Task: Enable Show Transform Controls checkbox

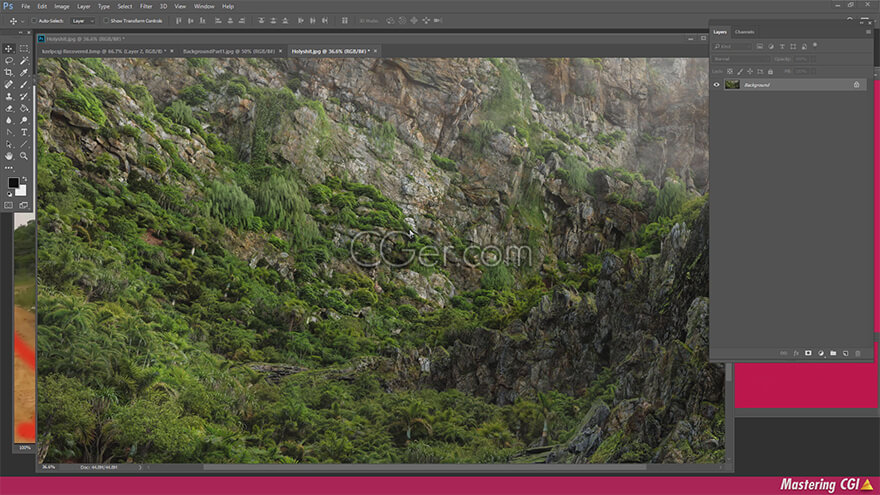Action: 106,21
